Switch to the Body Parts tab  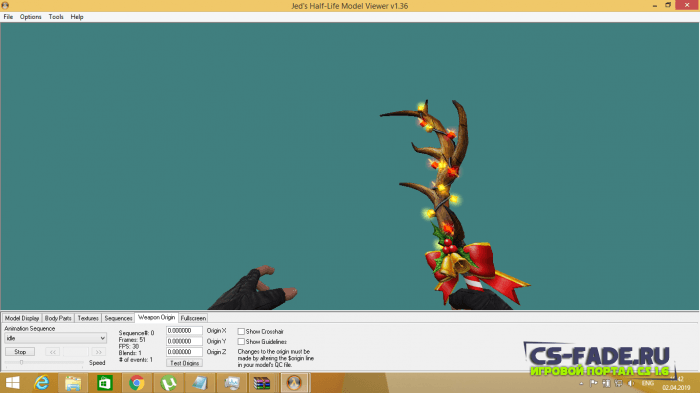tap(58, 318)
